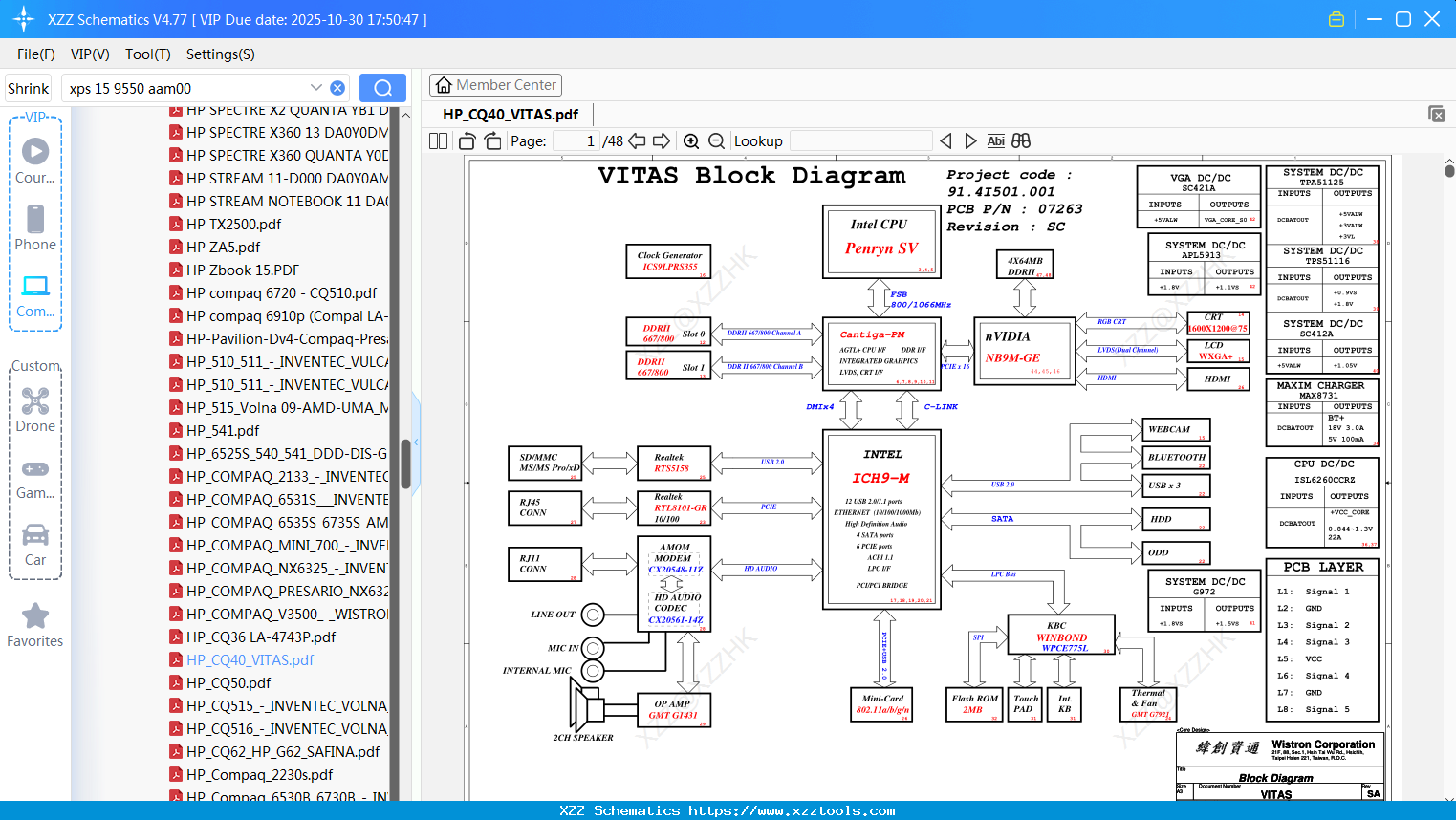Select the HP_CQ40_VITAS.pdf document tab
The width and height of the screenshot is (1456, 820).
511,114
